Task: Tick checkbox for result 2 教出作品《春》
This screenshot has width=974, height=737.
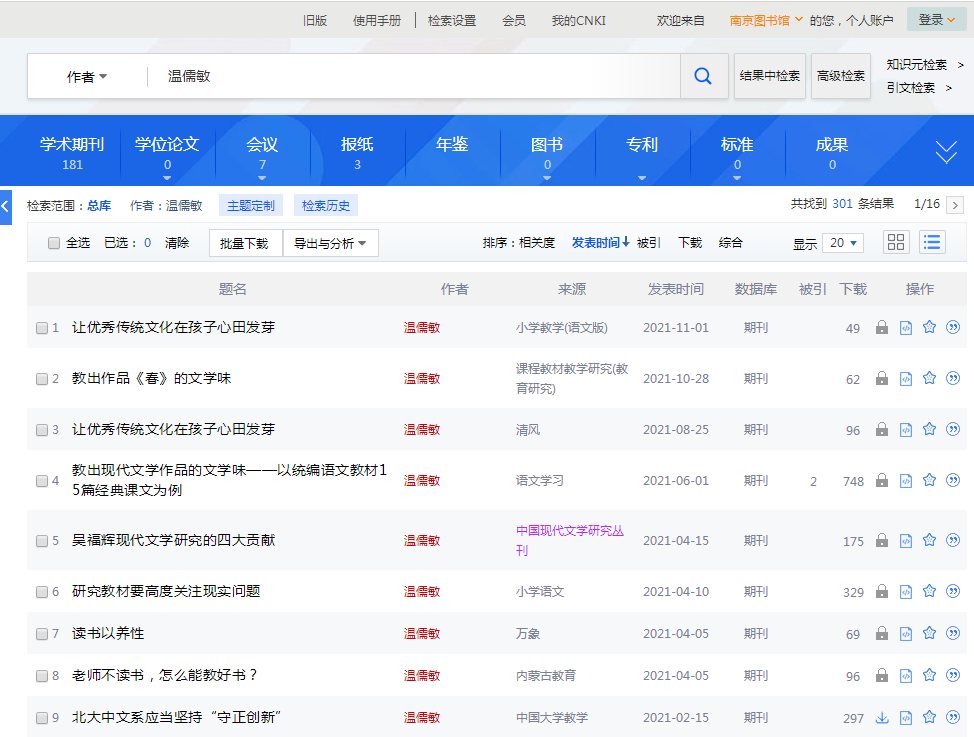Action: coord(42,378)
